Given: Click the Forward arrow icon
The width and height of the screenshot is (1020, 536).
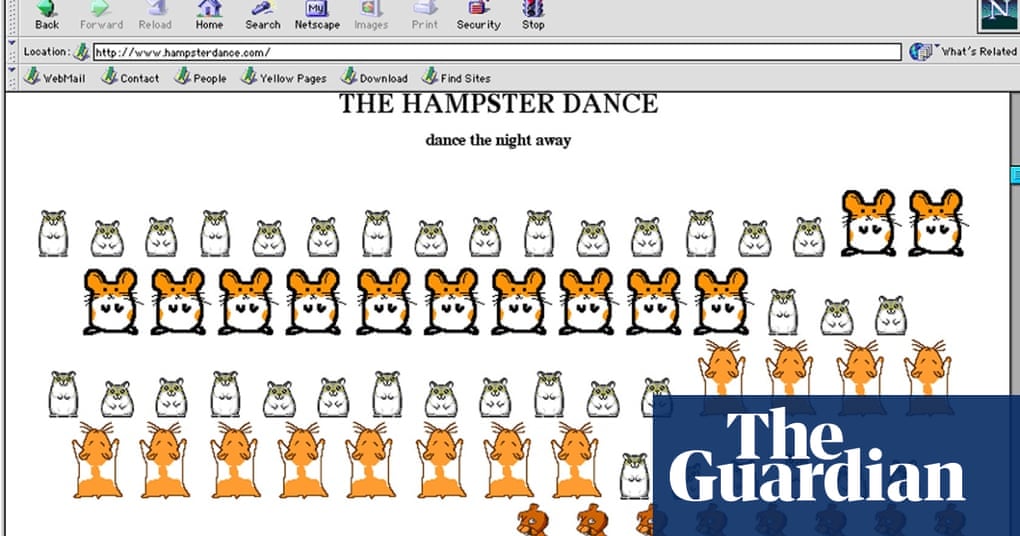Looking at the screenshot, I should point(100,8).
